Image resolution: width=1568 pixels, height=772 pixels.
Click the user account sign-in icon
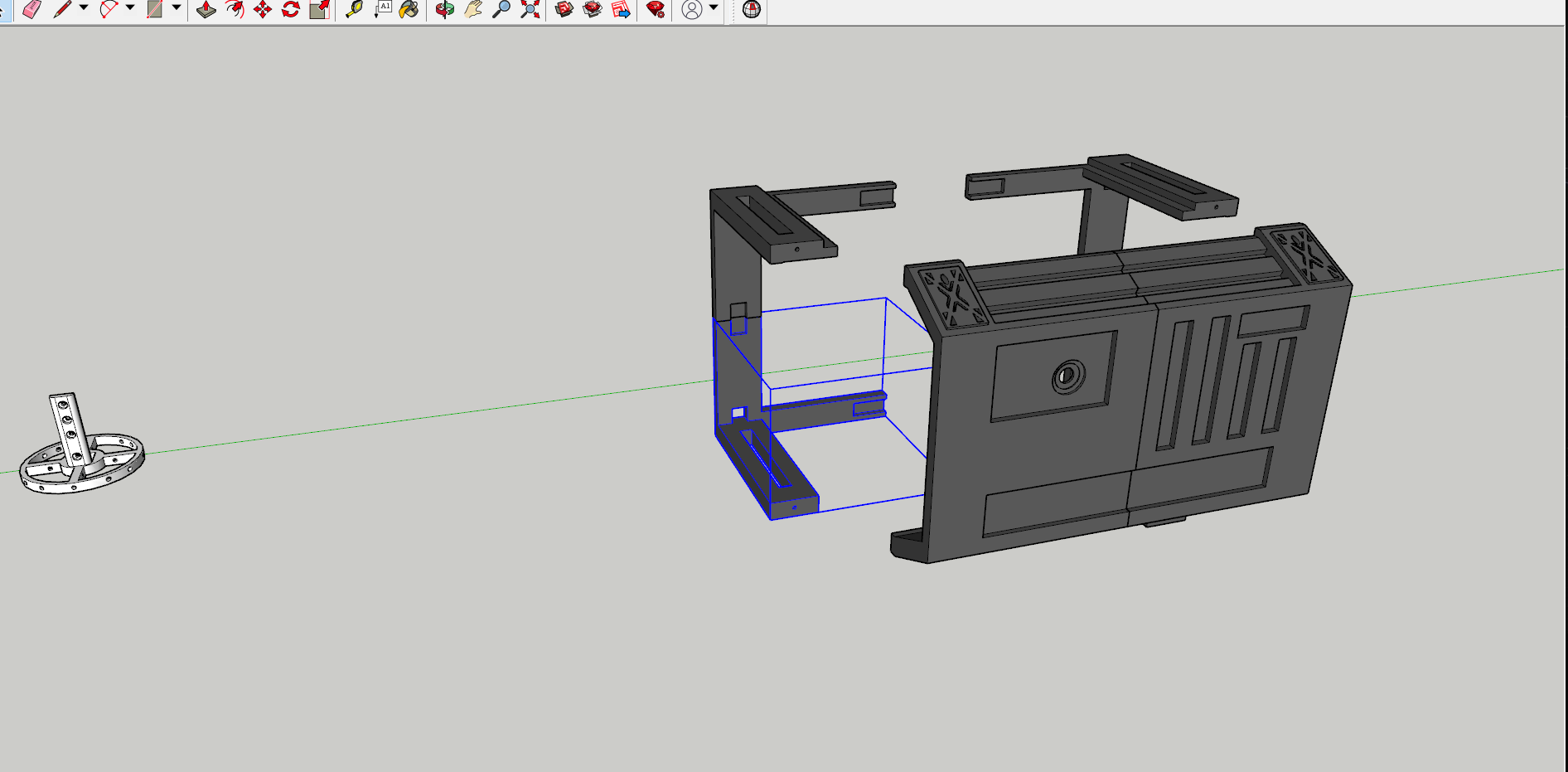pyautogui.click(x=692, y=9)
